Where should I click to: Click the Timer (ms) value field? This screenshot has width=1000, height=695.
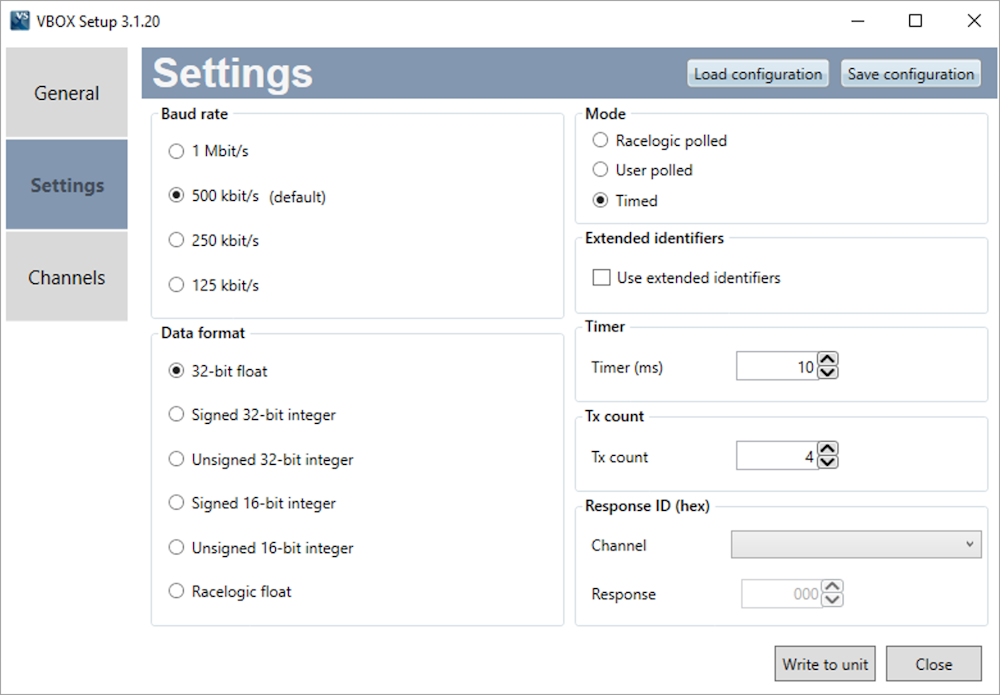tap(776, 366)
